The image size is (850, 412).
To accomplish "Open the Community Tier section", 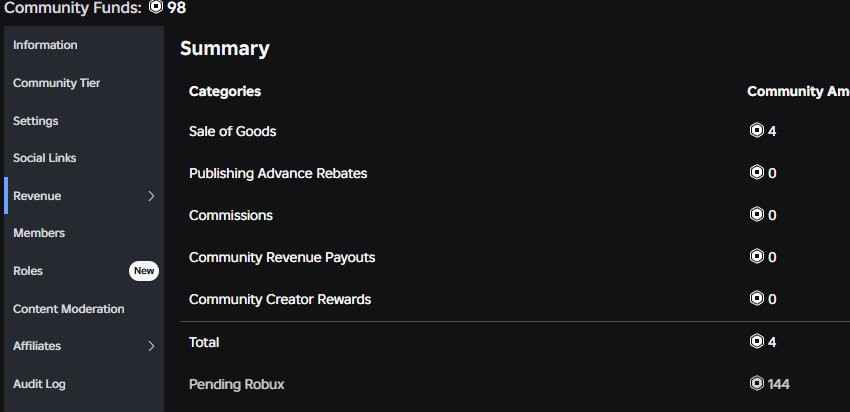I will coord(57,83).
